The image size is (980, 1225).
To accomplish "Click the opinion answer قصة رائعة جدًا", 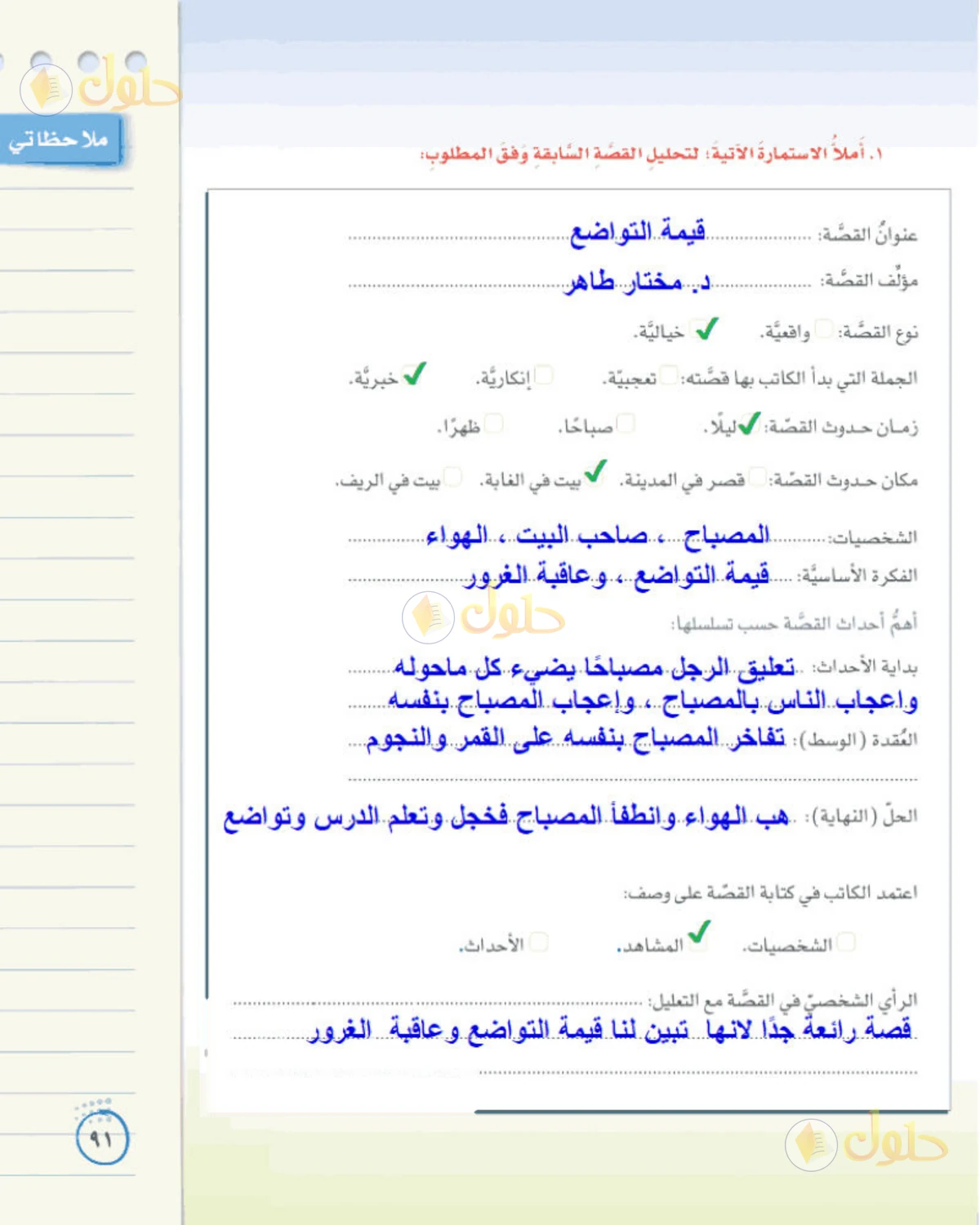I will tap(610, 1029).
